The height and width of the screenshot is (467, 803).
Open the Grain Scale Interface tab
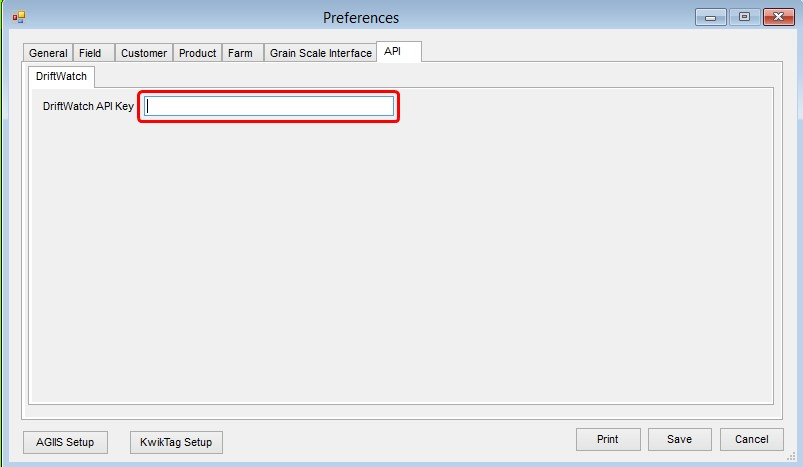321,53
